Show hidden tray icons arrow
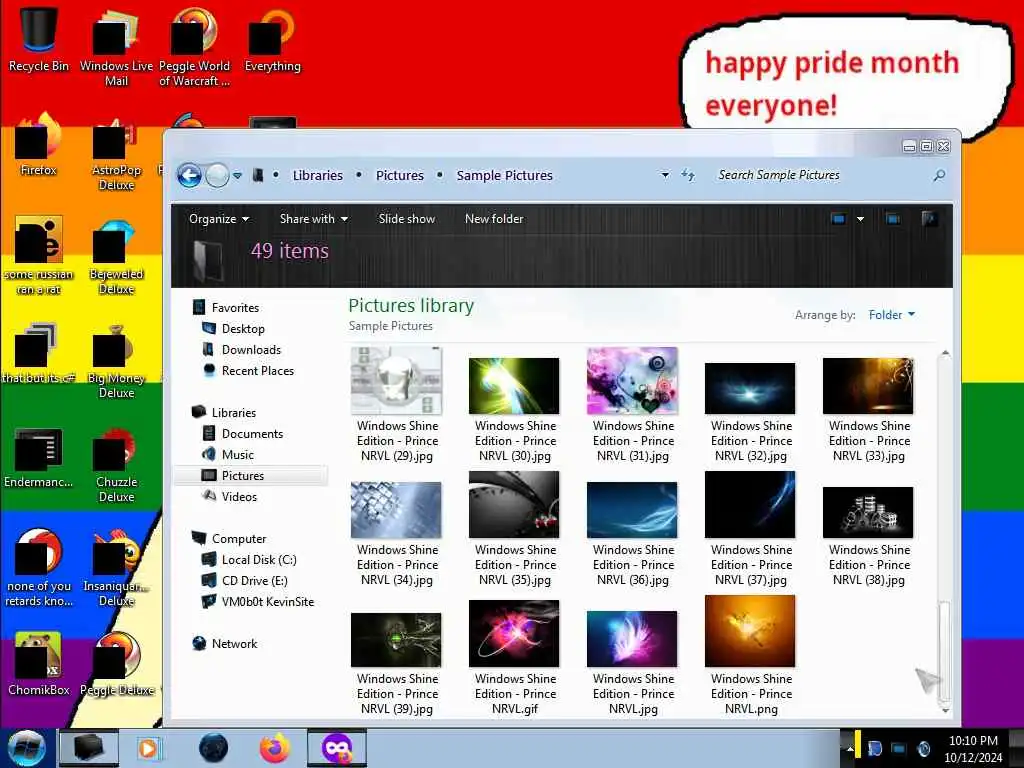The height and width of the screenshot is (768, 1024). 850,749
